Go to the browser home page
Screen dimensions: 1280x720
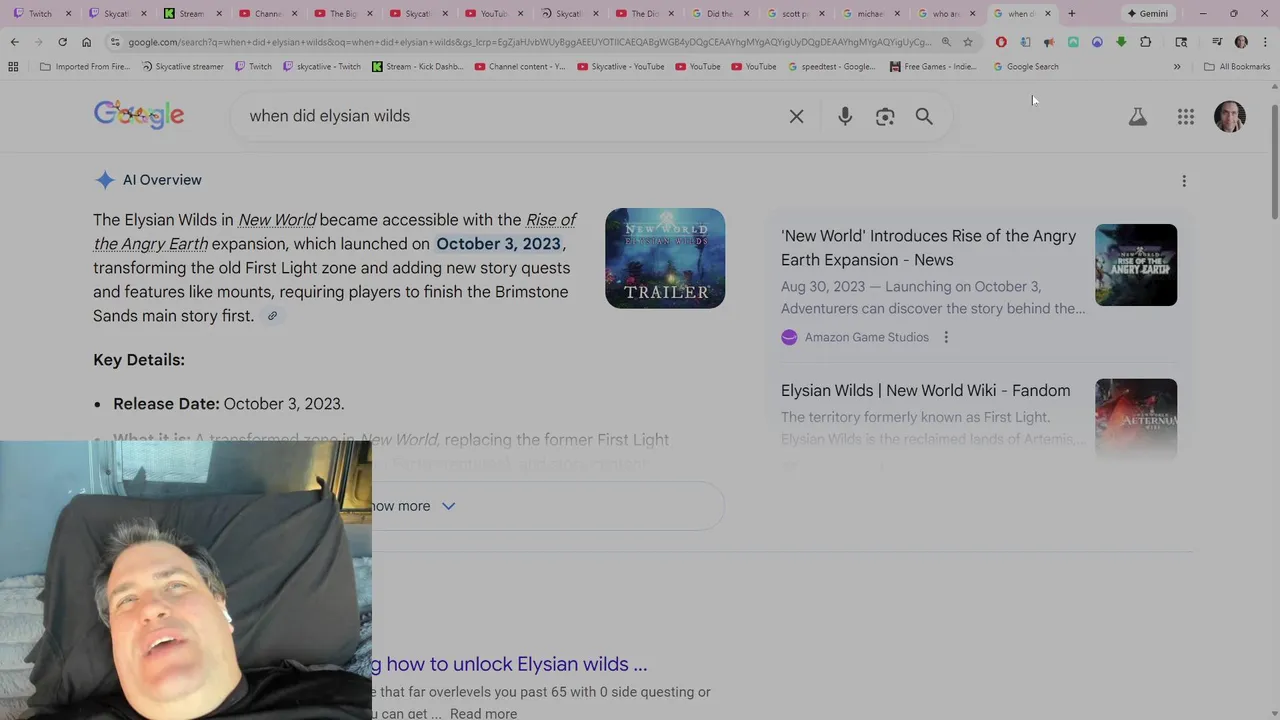86,42
